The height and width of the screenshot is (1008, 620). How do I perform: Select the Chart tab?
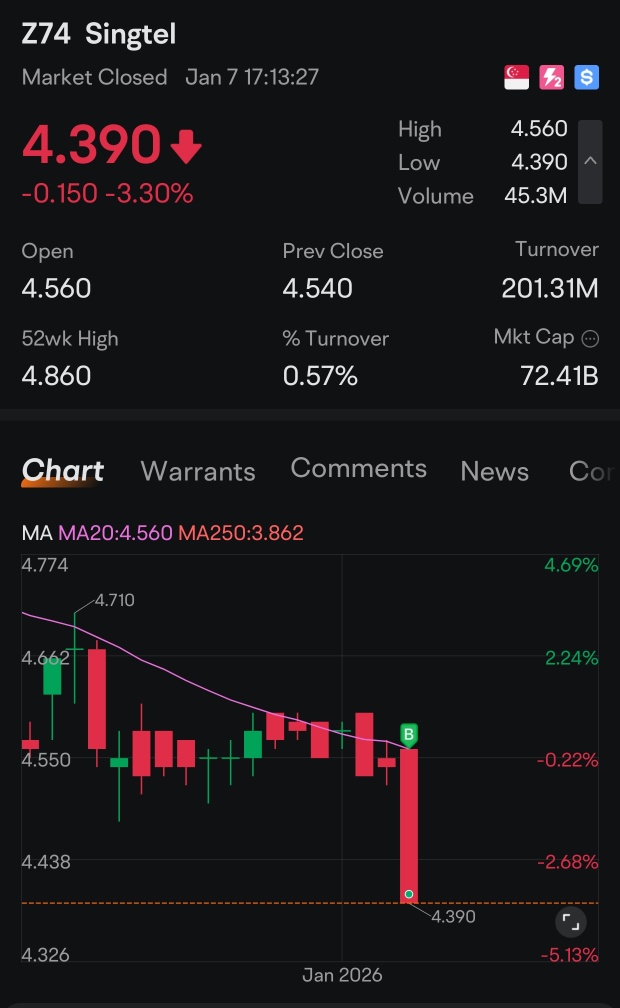tap(62, 471)
